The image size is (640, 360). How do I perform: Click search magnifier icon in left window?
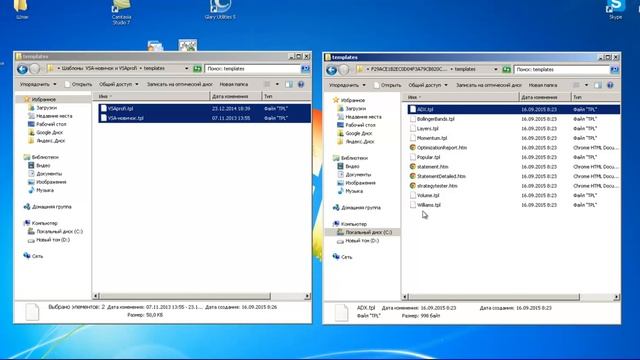coord(305,69)
